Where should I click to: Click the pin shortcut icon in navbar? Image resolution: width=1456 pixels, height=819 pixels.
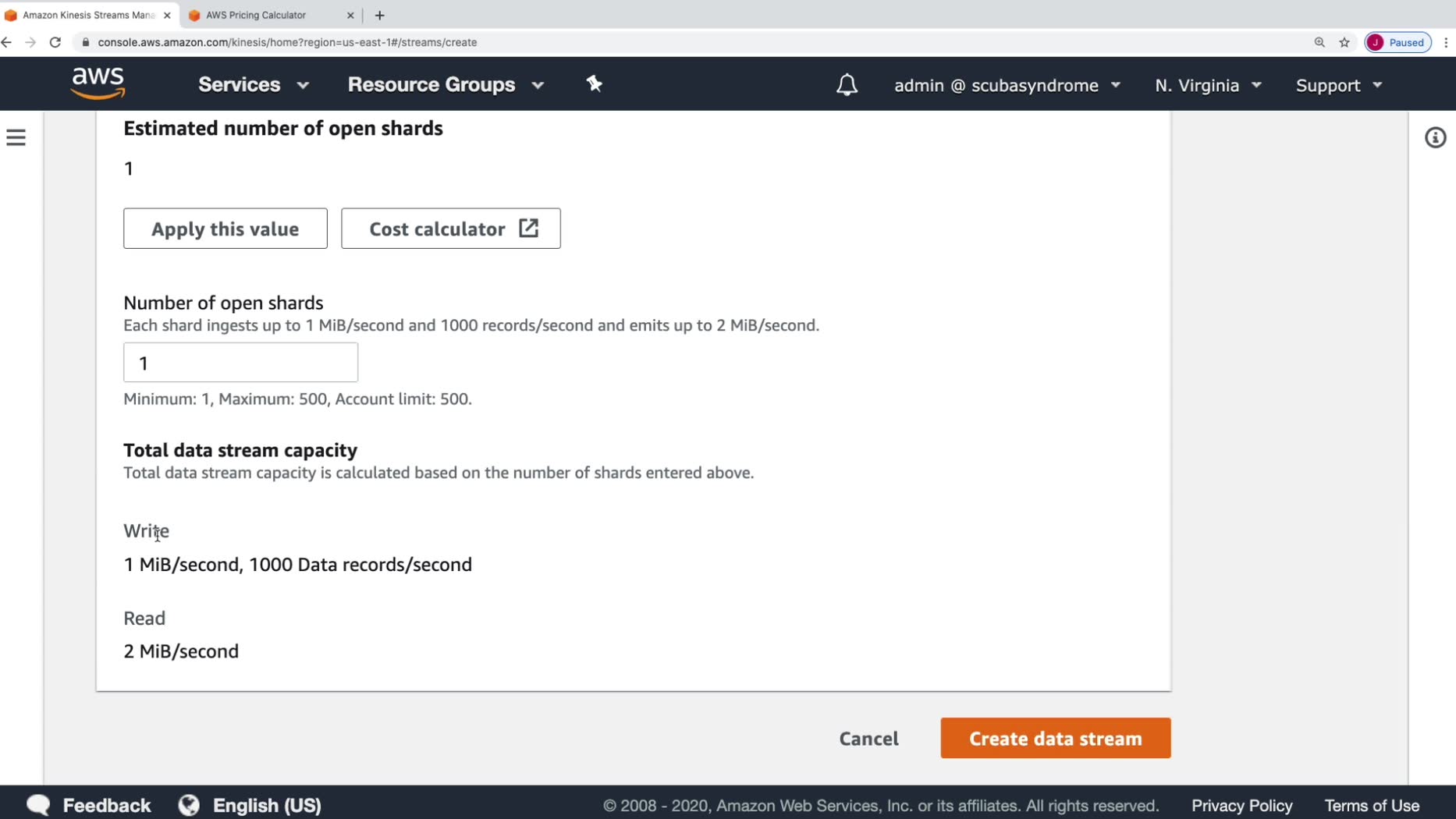[595, 84]
